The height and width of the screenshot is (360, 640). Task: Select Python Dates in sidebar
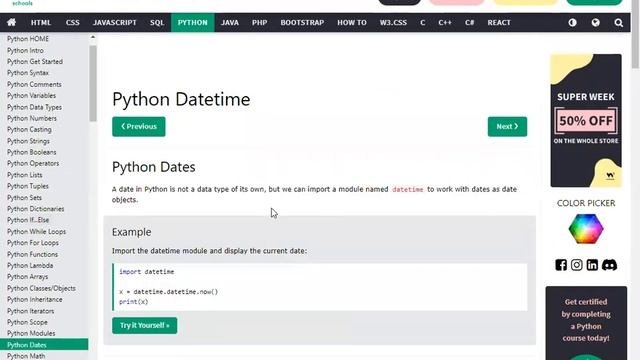coord(44,344)
